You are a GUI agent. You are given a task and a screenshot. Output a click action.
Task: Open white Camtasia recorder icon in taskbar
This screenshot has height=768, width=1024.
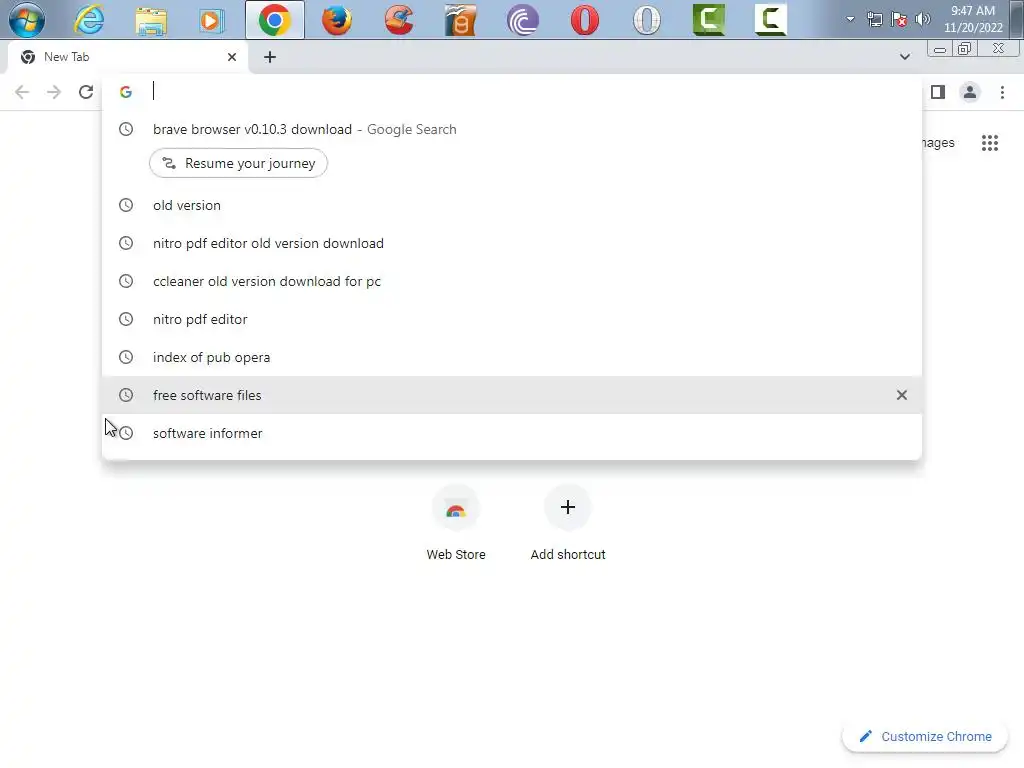771,20
